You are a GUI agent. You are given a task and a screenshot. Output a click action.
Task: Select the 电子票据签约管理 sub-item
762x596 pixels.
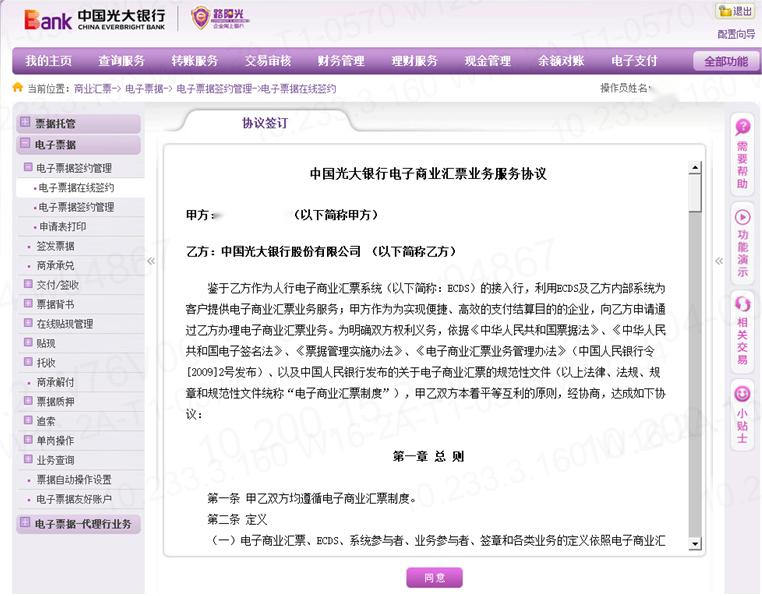76,207
